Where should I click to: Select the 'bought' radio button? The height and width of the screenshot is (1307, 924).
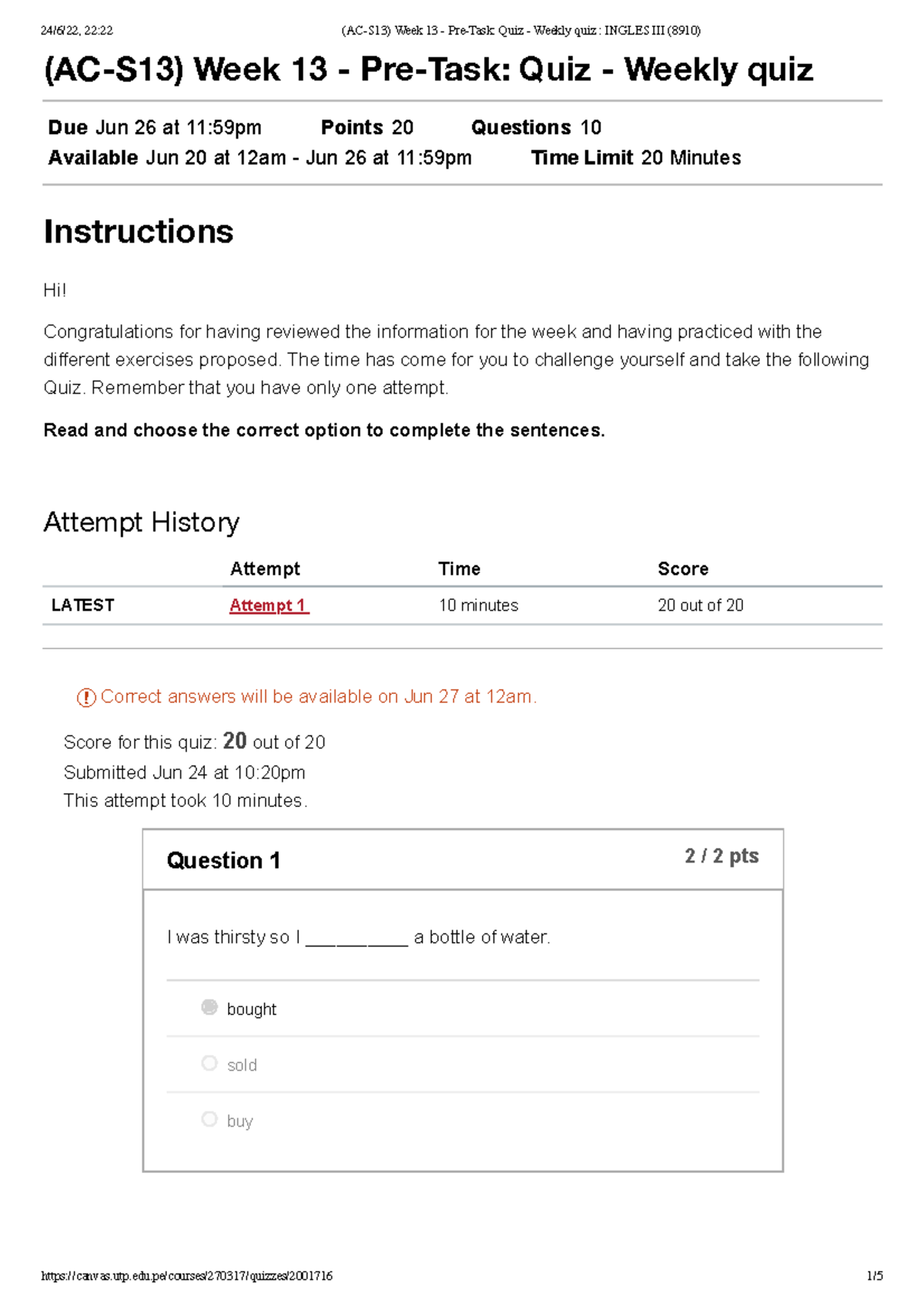pyautogui.click(x=209, y=1007)
